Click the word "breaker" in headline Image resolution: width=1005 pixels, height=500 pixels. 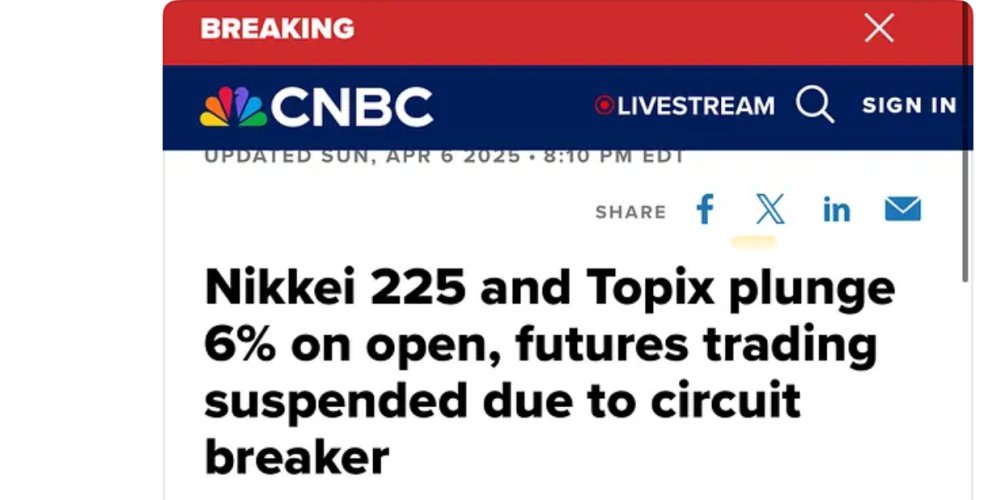coord(297,457)
